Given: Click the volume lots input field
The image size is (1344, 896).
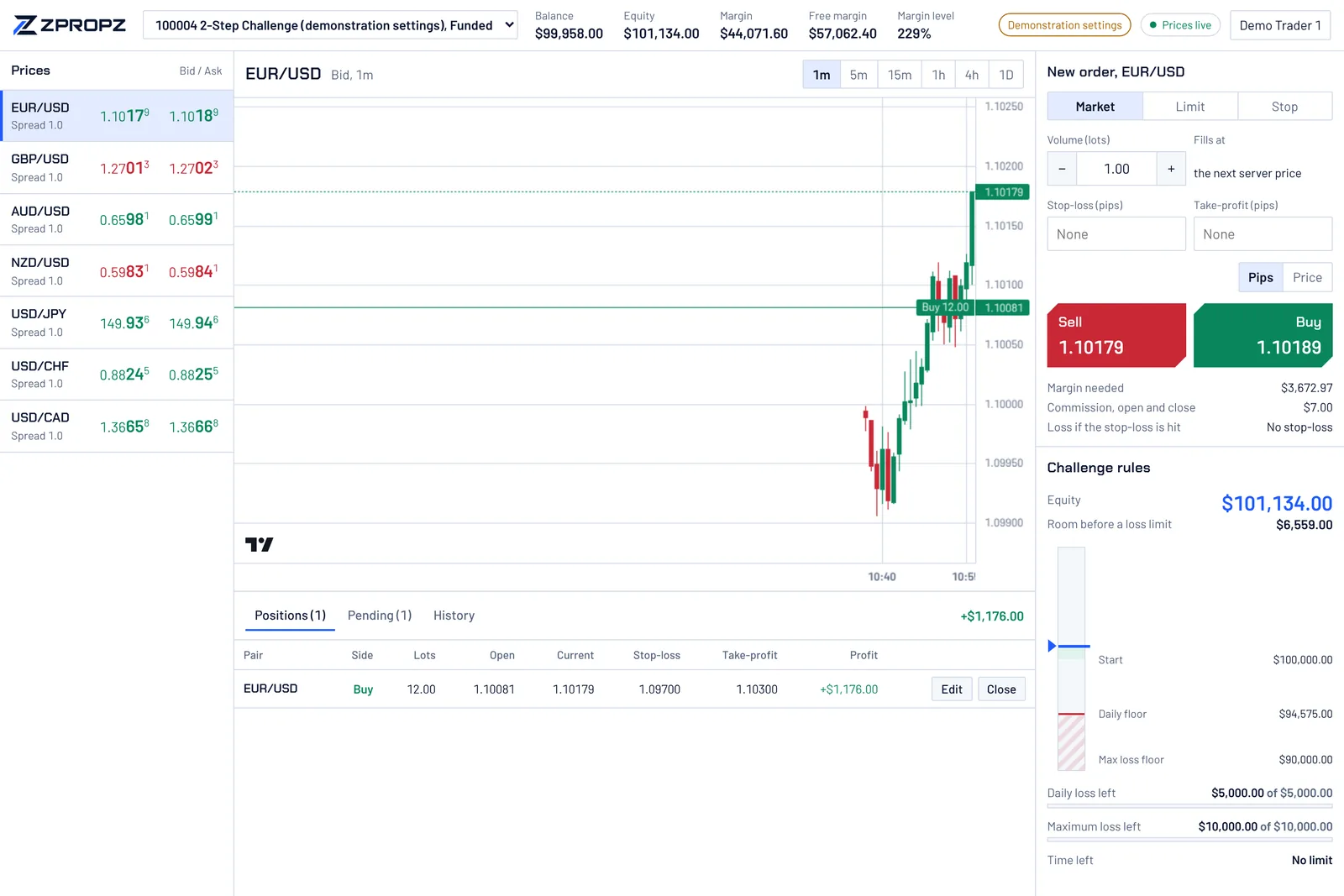Looking at the screenshot, I should (1116, 169).
